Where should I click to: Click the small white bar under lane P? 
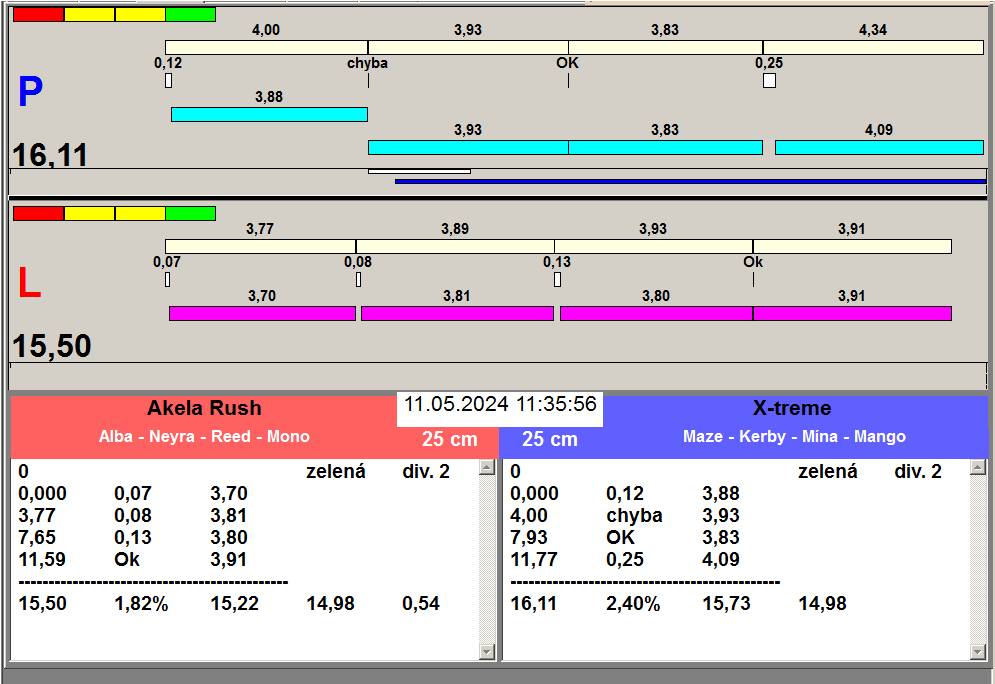point(419,171)
